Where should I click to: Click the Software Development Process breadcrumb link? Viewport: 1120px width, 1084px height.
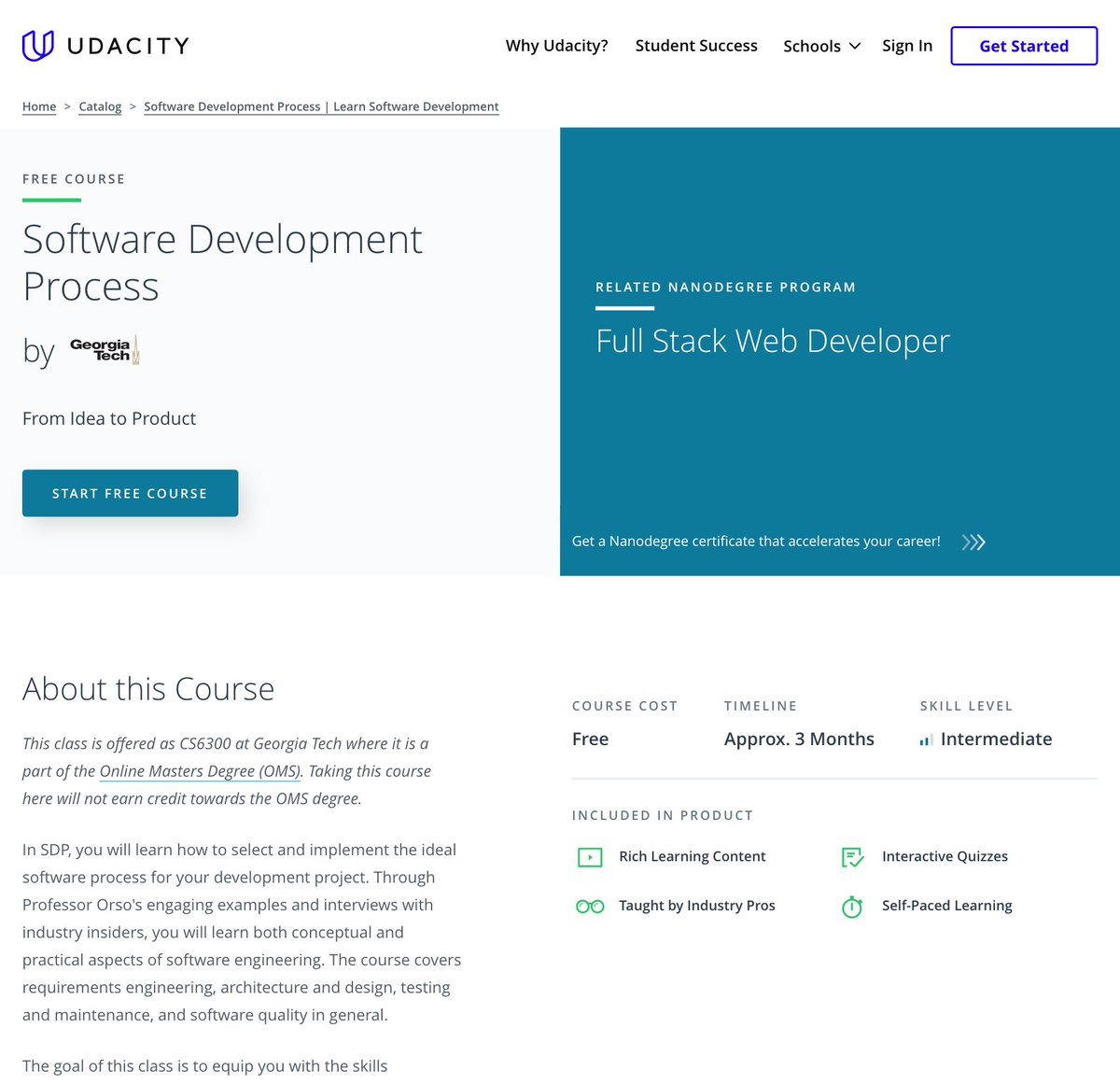321,106
